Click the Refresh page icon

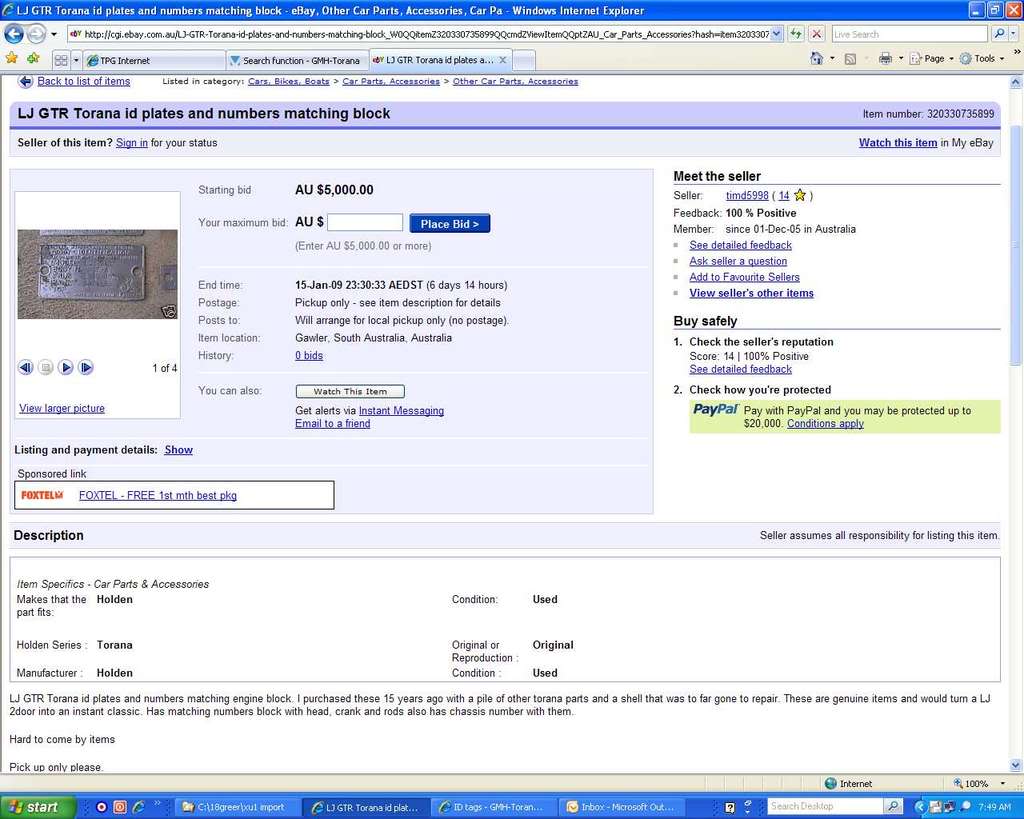click(795, 34)
